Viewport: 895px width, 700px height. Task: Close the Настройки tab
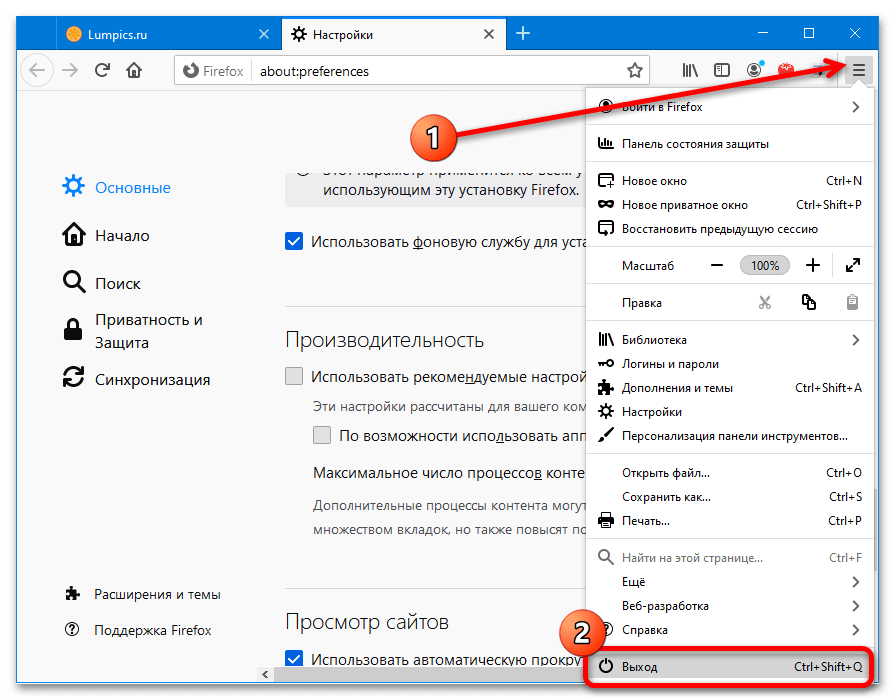point(489,34)
